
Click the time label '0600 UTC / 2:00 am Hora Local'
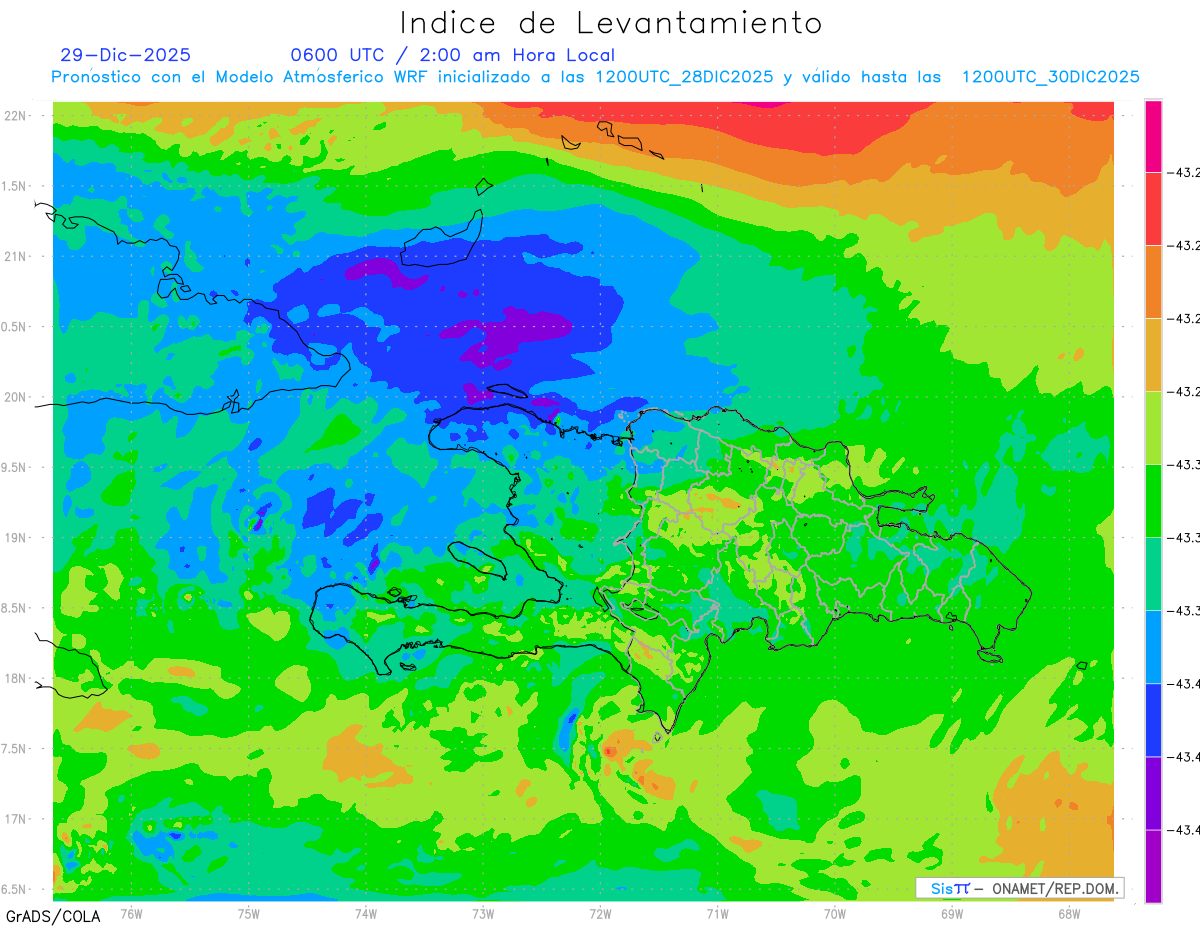click(x=452, y=55)
